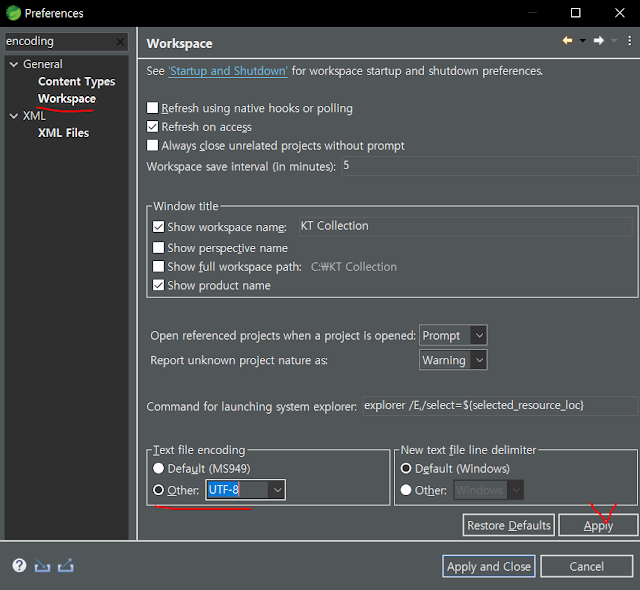This screenshot has height=590, width=640.
Task: Uncheck Refresh on access
Action: [x=153, y=126]
